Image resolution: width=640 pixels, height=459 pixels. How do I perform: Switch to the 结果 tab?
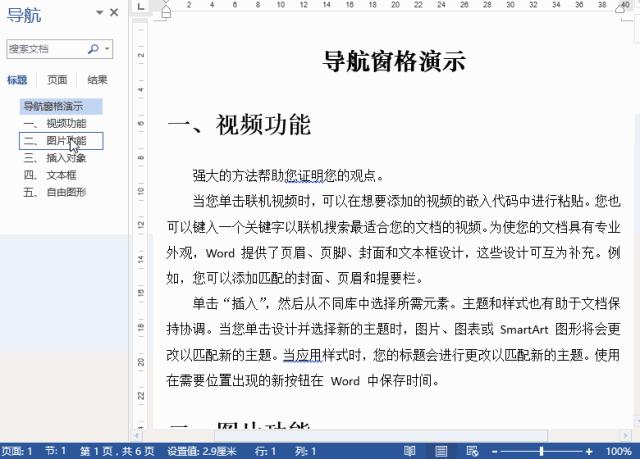tap(97, 80)
